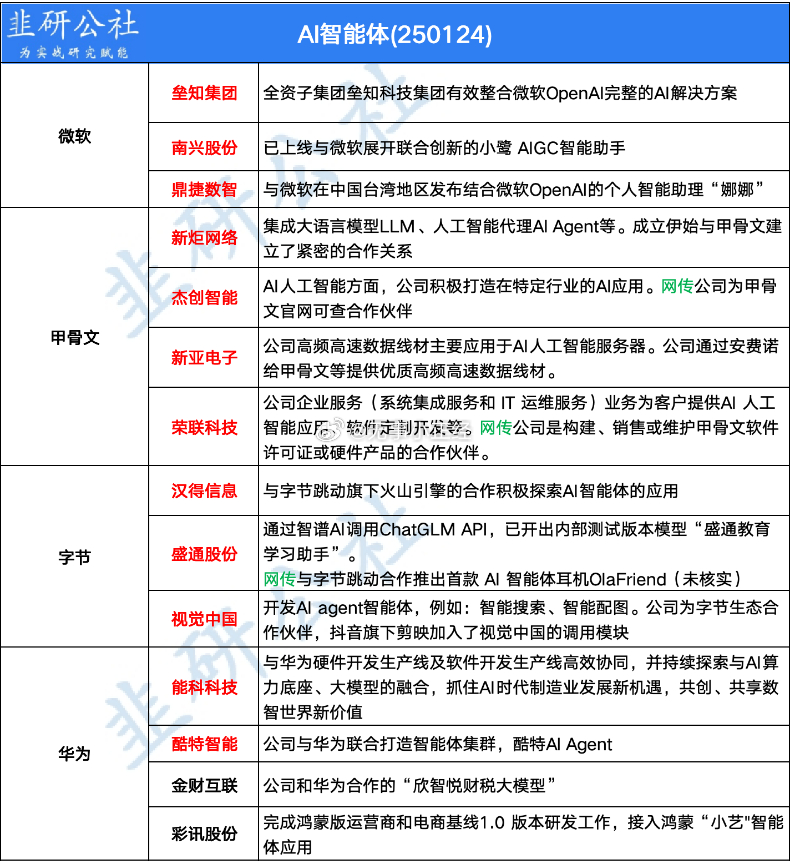Click the green 网传 in 杰创智能 row

point(677,286)
